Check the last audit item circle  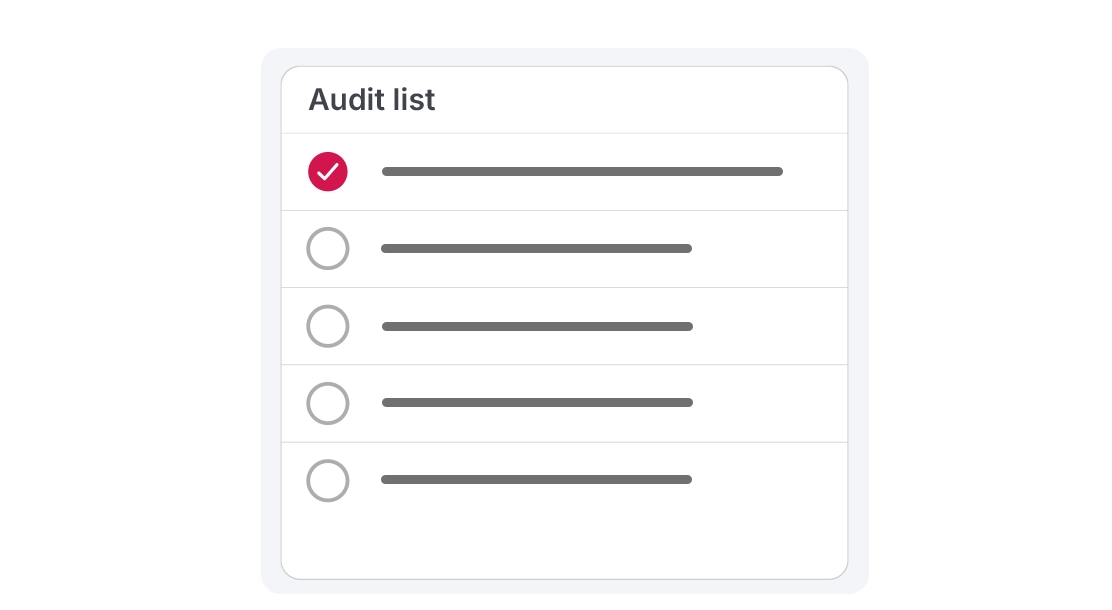[x=328, y=481]
